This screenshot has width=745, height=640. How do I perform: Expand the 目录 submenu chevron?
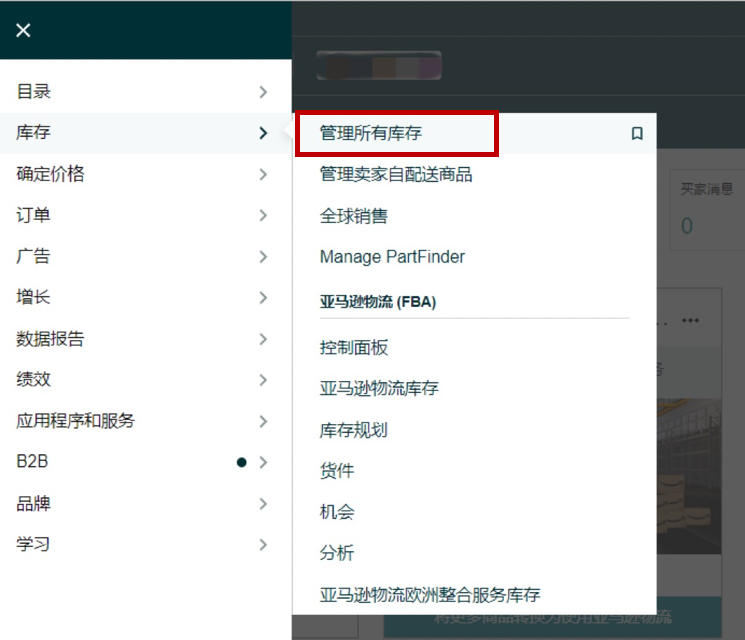(x=263, y=92)
